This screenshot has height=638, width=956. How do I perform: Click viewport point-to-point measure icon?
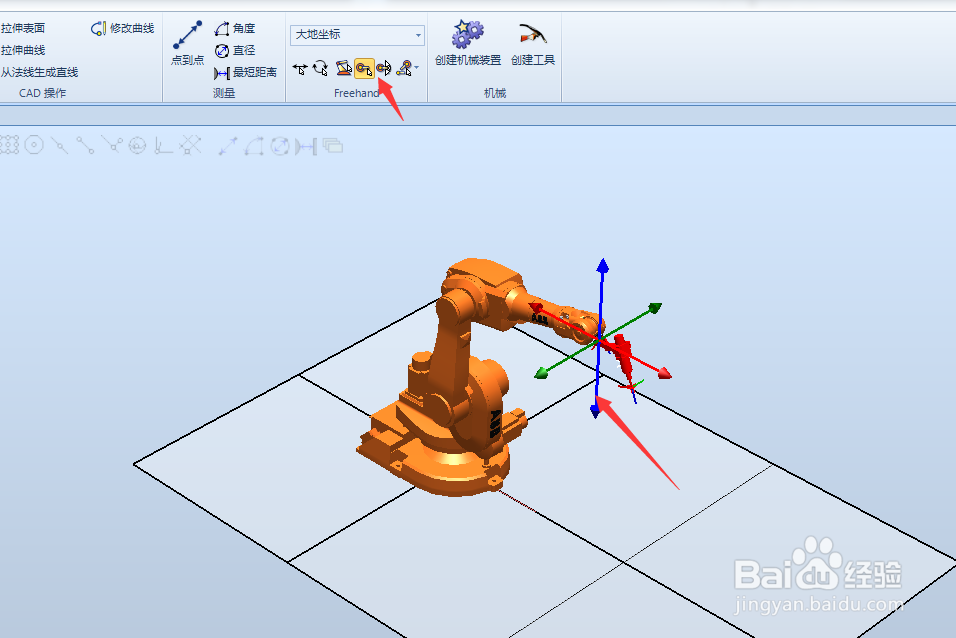pyautogui.click(x=228, y=146)
